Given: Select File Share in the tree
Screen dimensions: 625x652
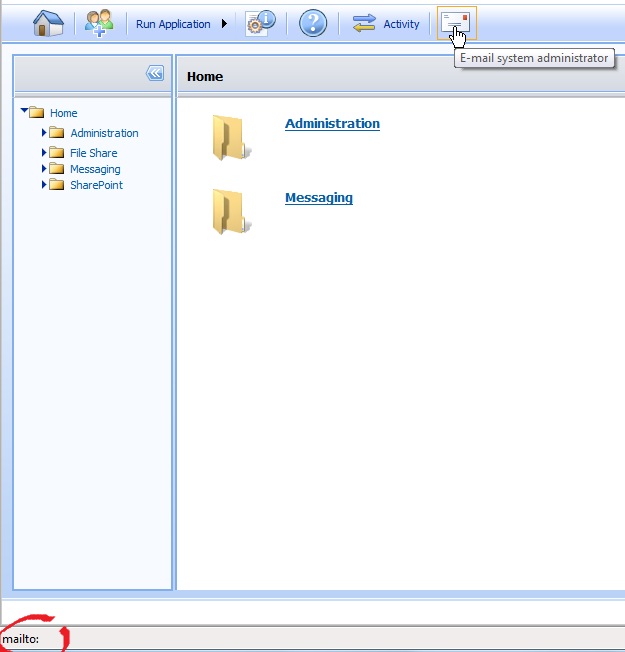Looking at the screenshot, I should (x=93, y=153).
